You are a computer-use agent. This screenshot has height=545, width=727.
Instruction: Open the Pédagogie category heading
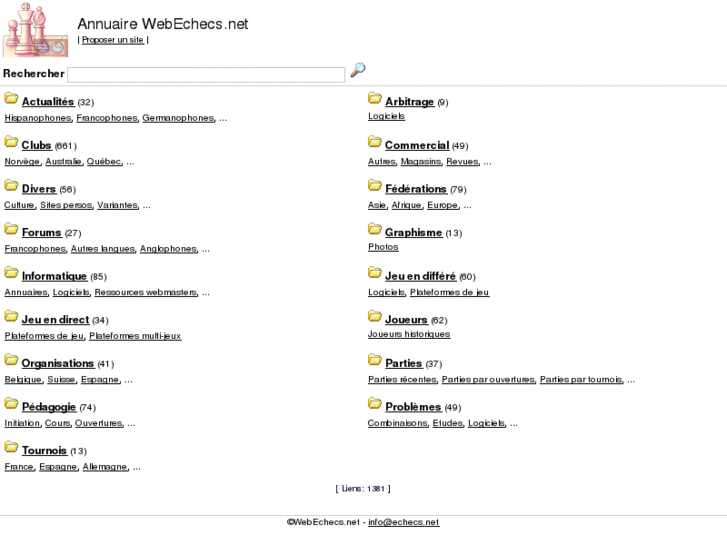(x=49, y=407)
